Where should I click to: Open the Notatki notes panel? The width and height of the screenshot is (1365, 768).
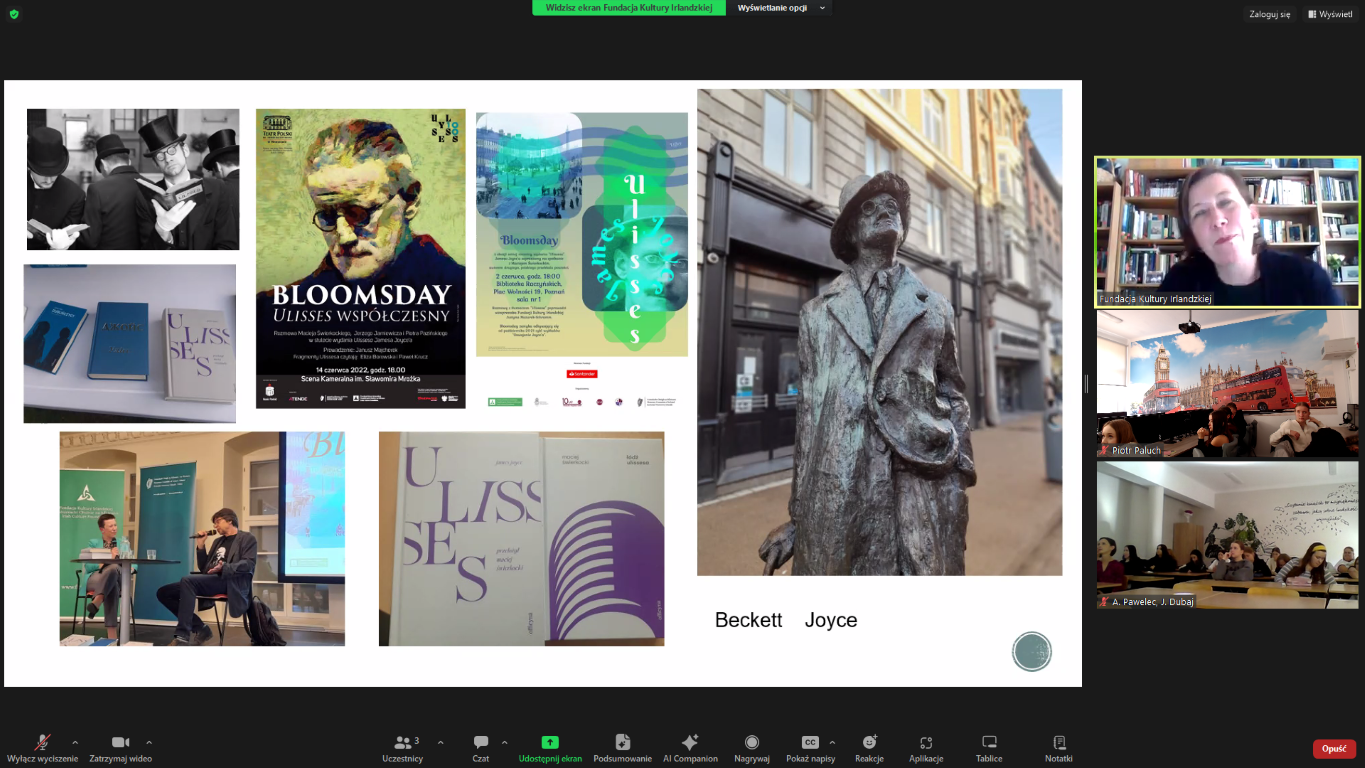tap(1058, 747)
